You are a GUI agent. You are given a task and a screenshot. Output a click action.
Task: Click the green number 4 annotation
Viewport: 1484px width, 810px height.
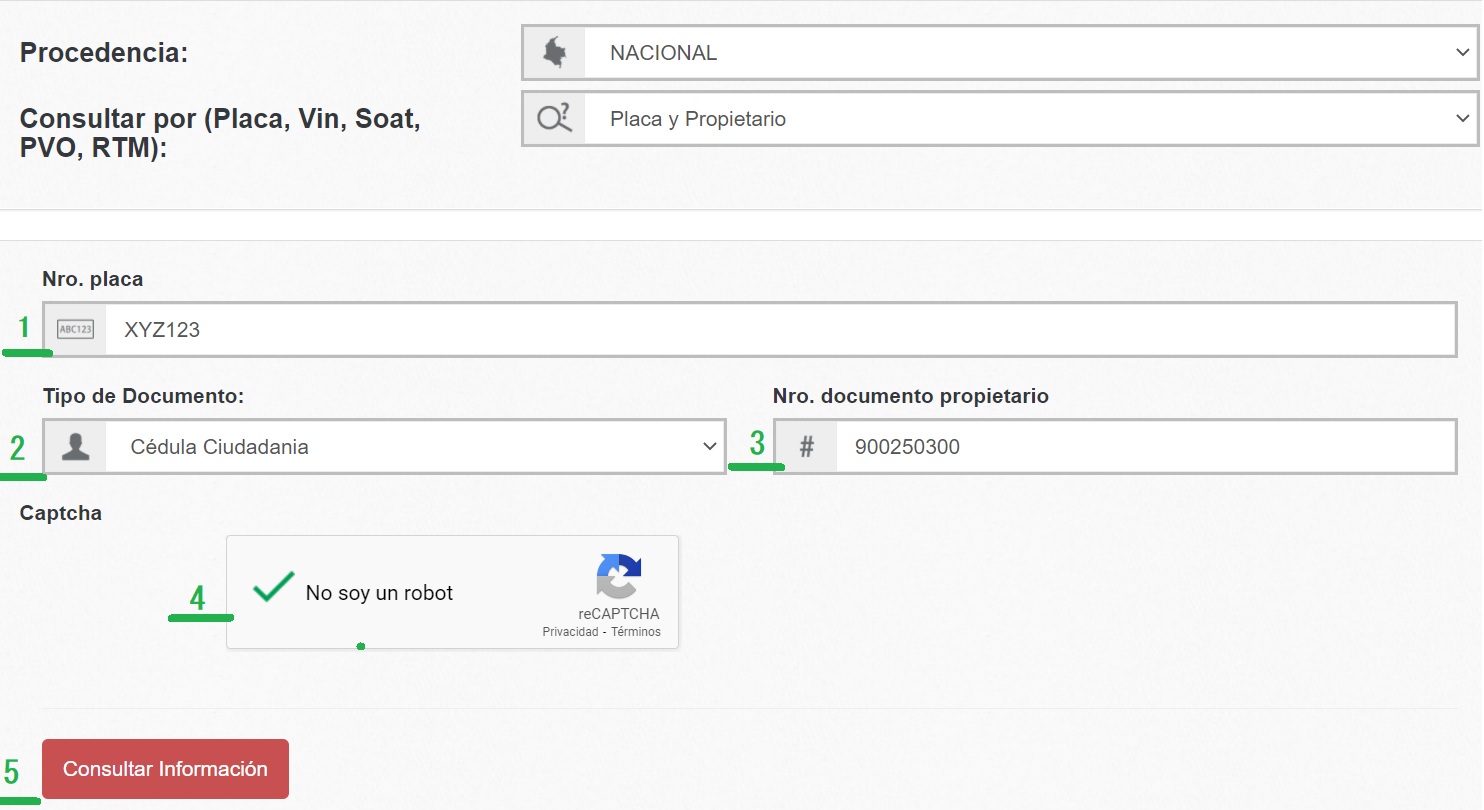(197, 598)
